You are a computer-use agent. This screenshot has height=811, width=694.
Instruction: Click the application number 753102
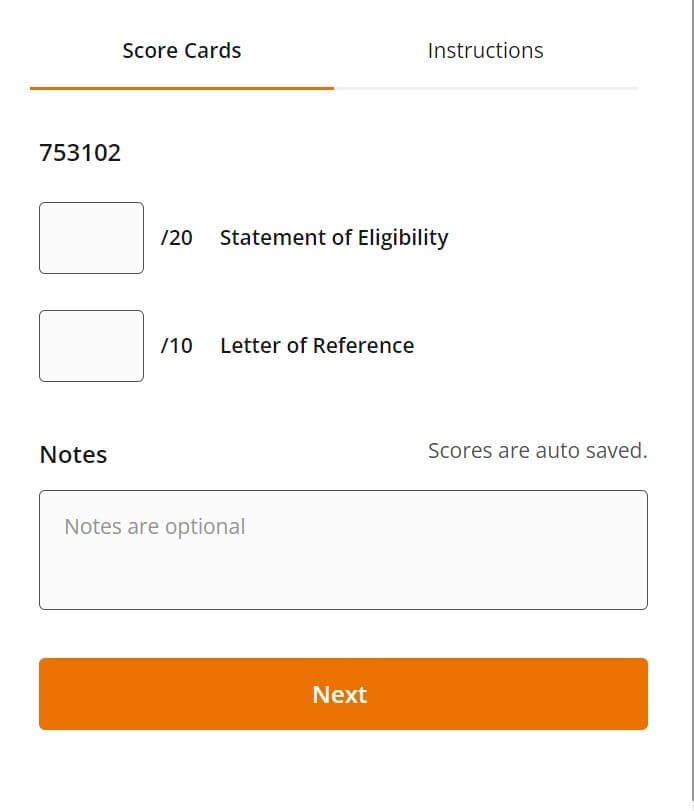(x=80, y=153)
